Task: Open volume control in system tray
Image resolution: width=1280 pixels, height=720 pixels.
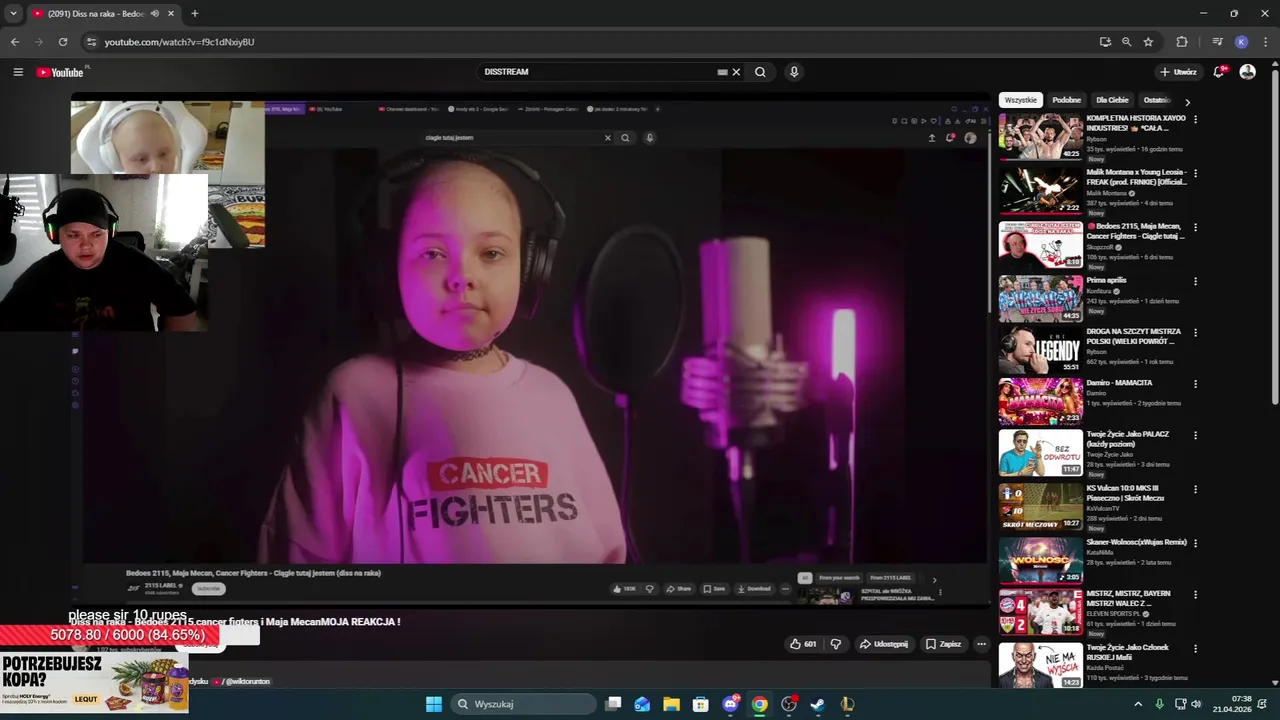Action: [1197, 704]
